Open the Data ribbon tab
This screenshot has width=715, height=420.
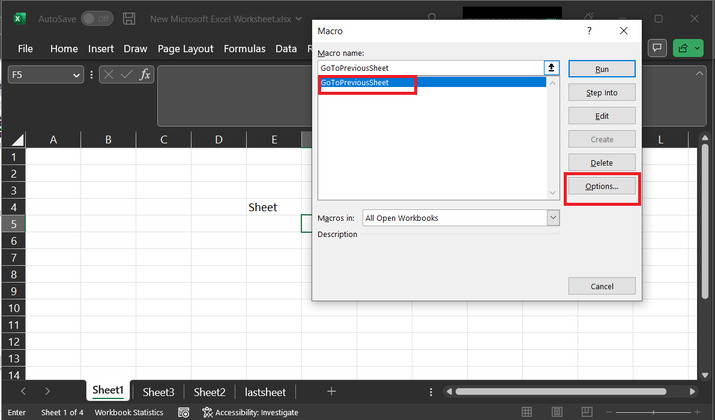(286, 48)
